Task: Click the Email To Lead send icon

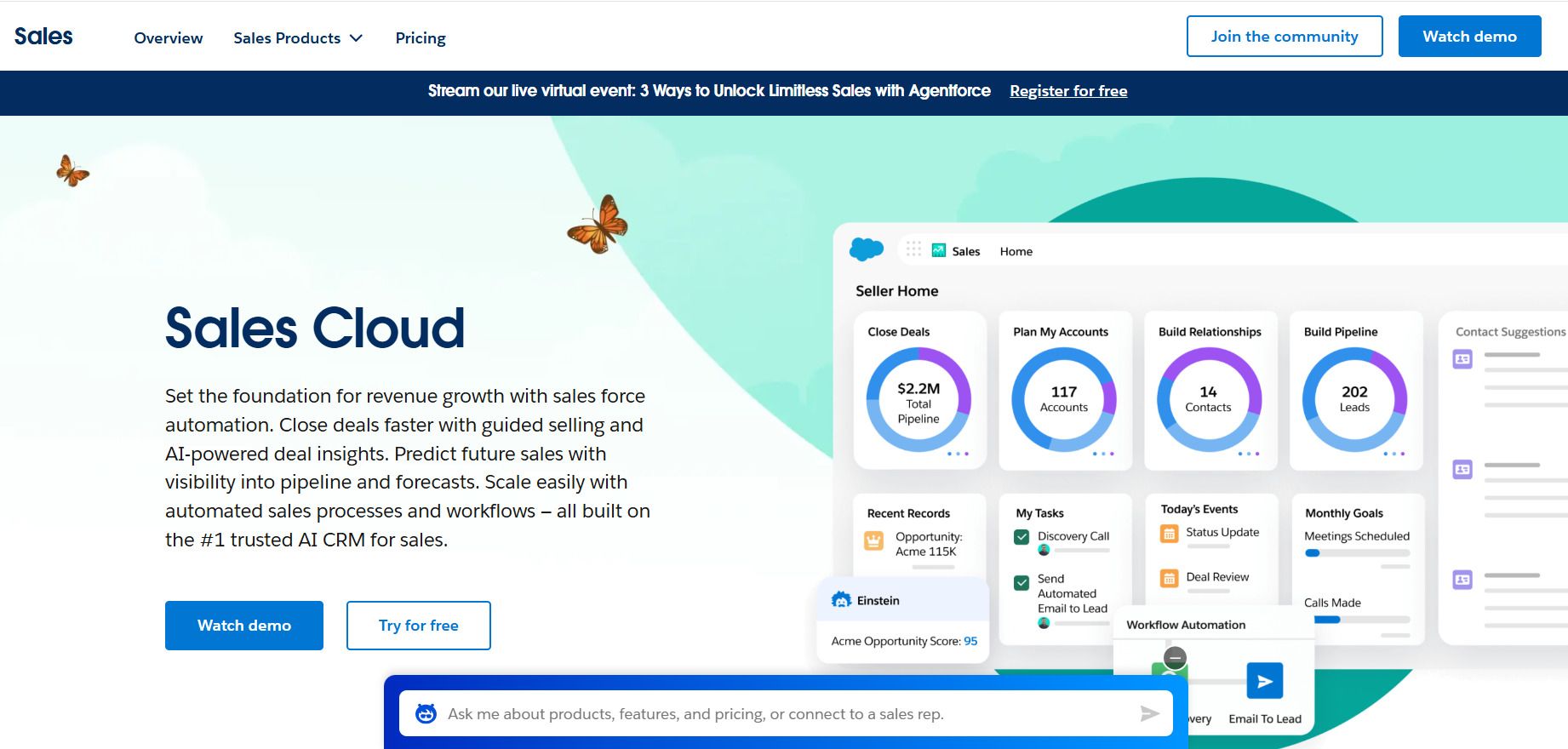Action: (x=1265, y=681)
